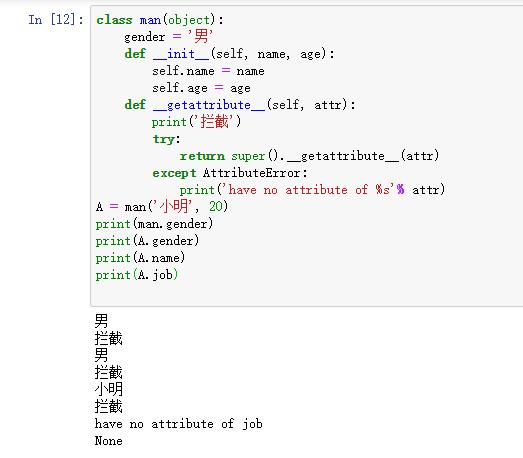The height and width of the screenshot is (458, 523).
Task: Click the line 'self.name = name'
Action: tap(208, 71)
